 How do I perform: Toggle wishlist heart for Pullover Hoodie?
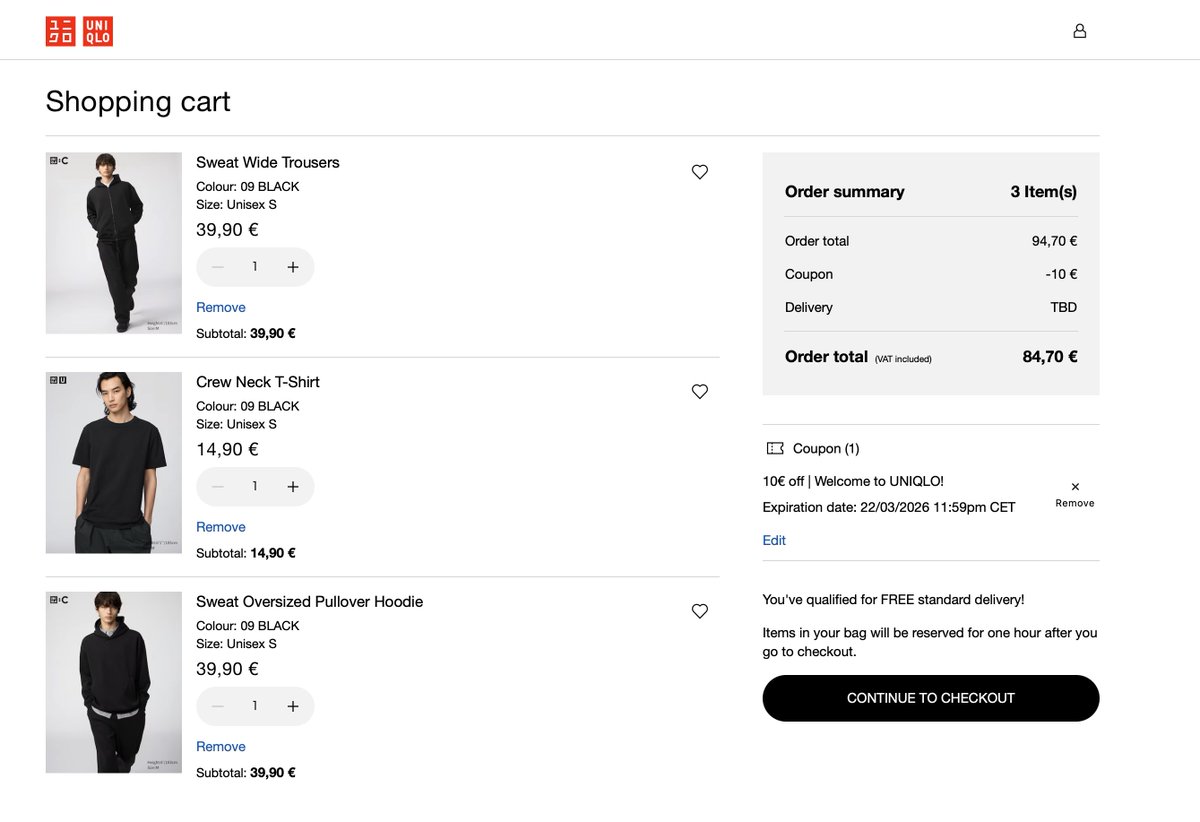700,611
